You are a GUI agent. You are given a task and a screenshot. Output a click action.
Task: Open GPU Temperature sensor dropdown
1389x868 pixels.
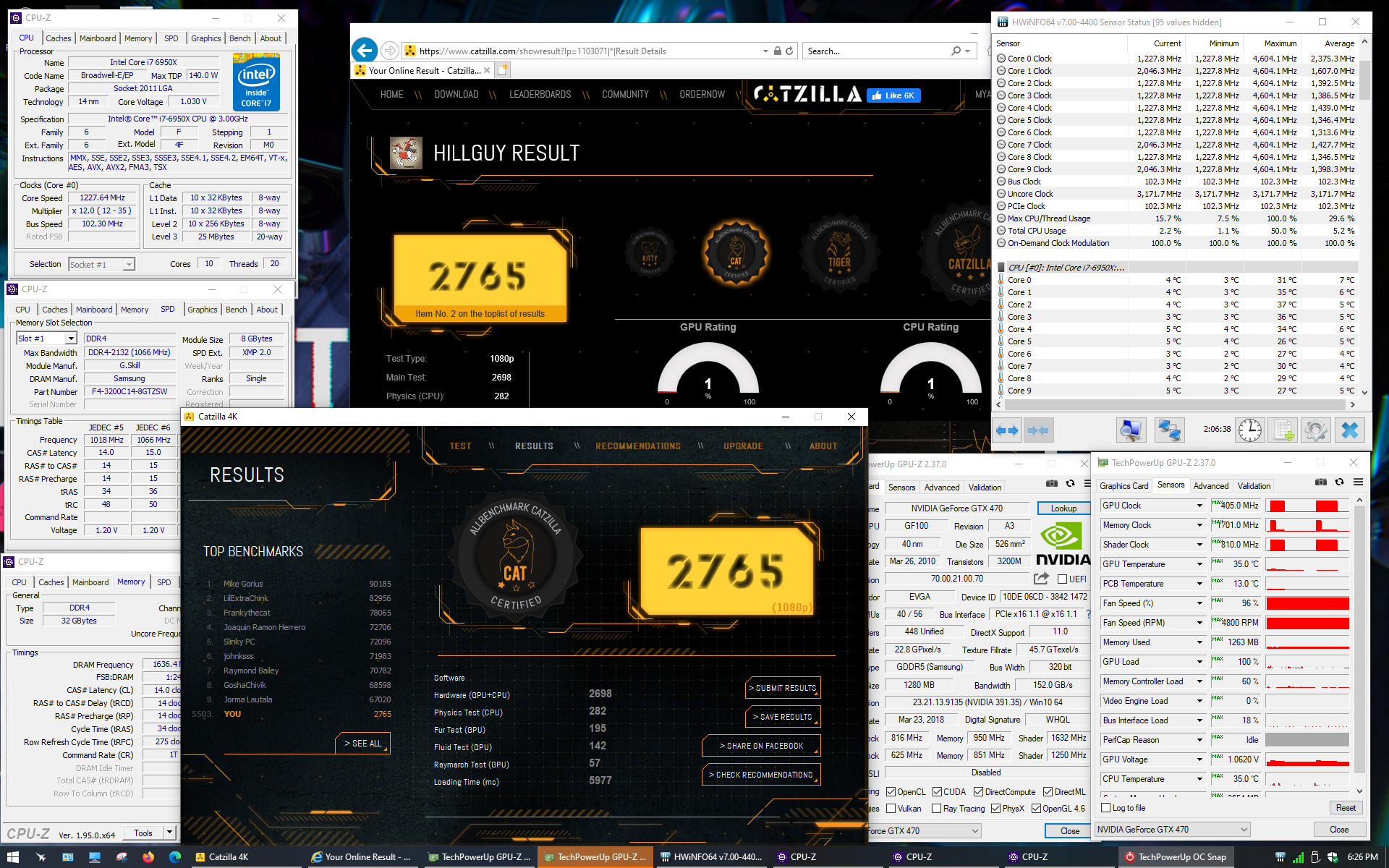point(1199,564)
